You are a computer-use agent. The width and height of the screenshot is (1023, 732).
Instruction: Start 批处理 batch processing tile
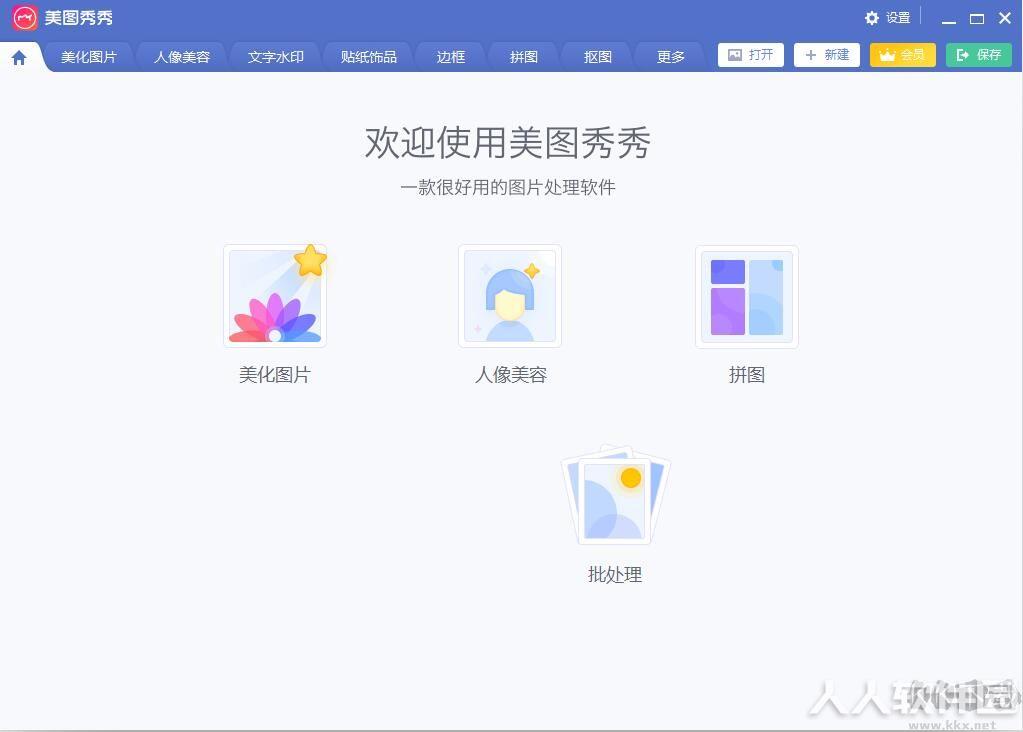pos(615,495)
